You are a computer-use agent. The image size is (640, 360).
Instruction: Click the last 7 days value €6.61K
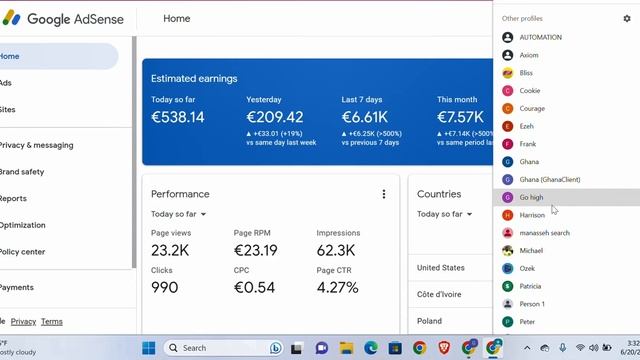pyautogui.click(x=364, y=118)
